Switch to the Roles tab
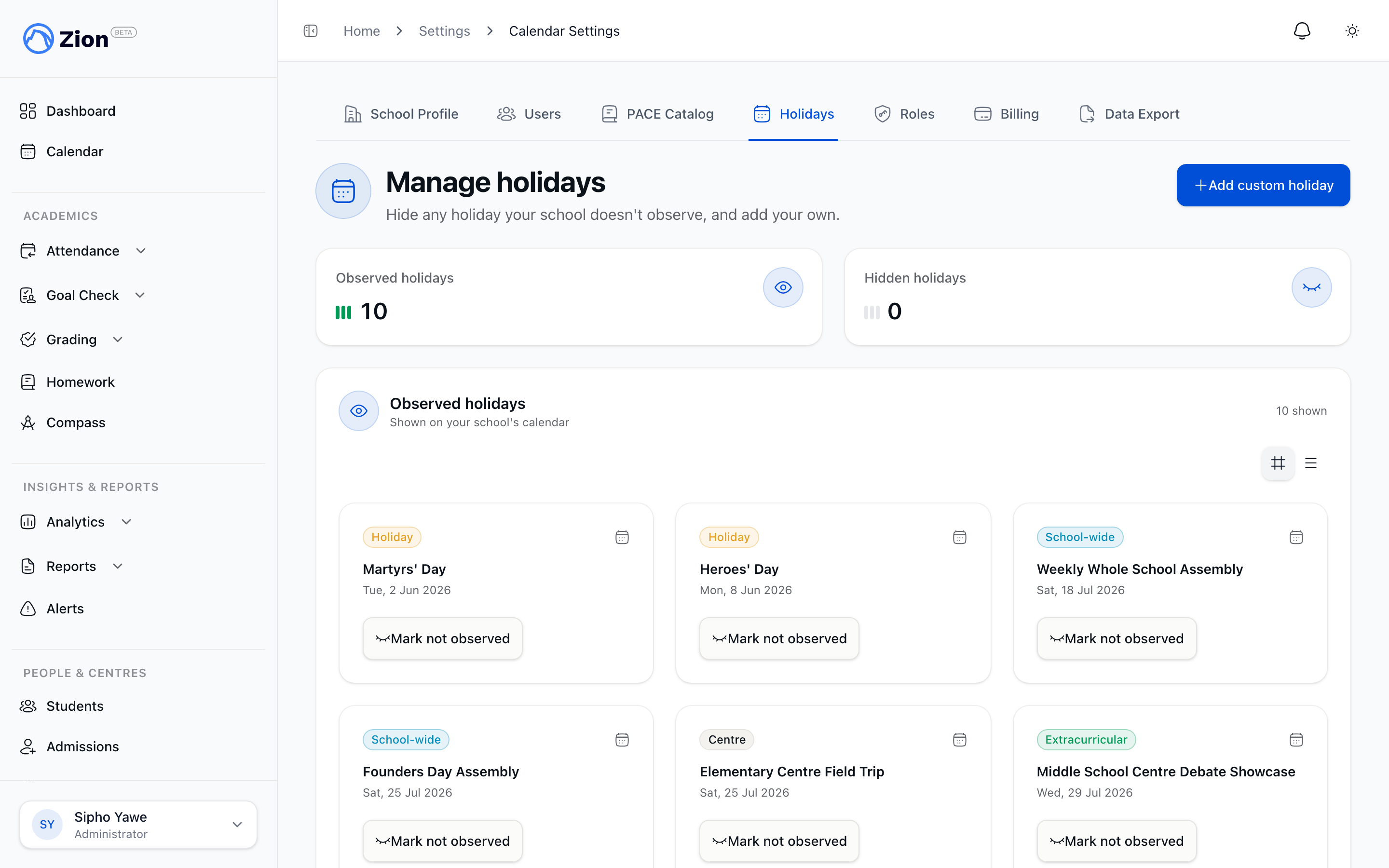This screenshot has width=1389, height=868. (904, 114)
